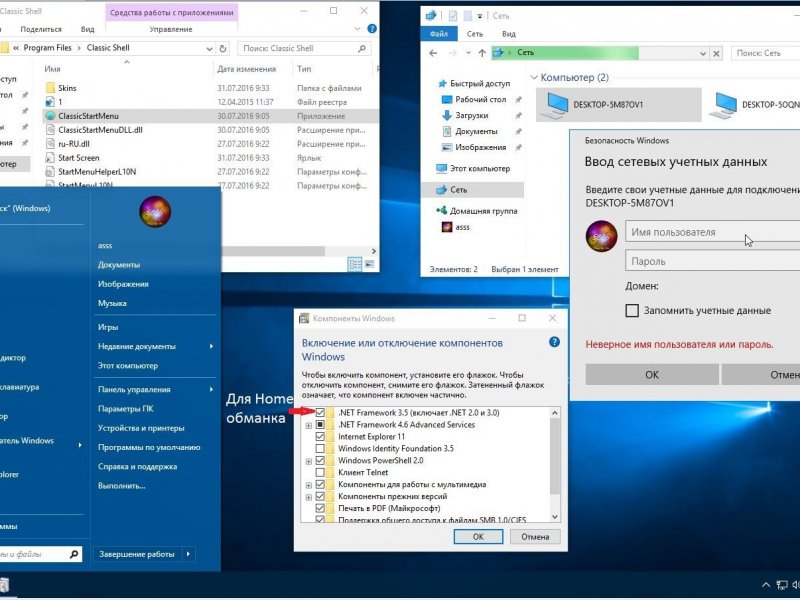800x600 pixels.
Task: Click the blue help icon in Windows Features
Action: pyautogui.click(x=554, y=342)
